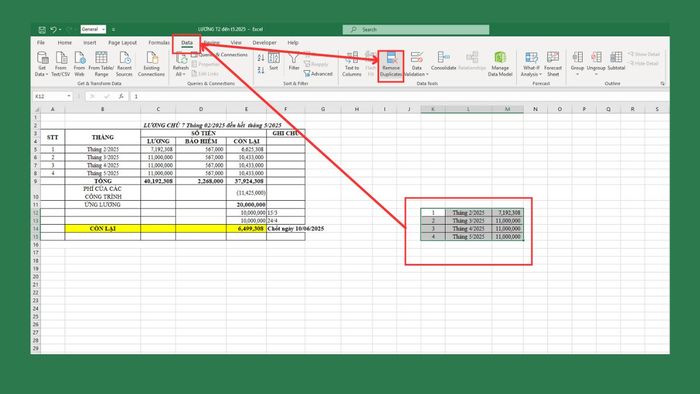Click Text to Columns
The height and width of the screenshot is (394, 700).
352,64
